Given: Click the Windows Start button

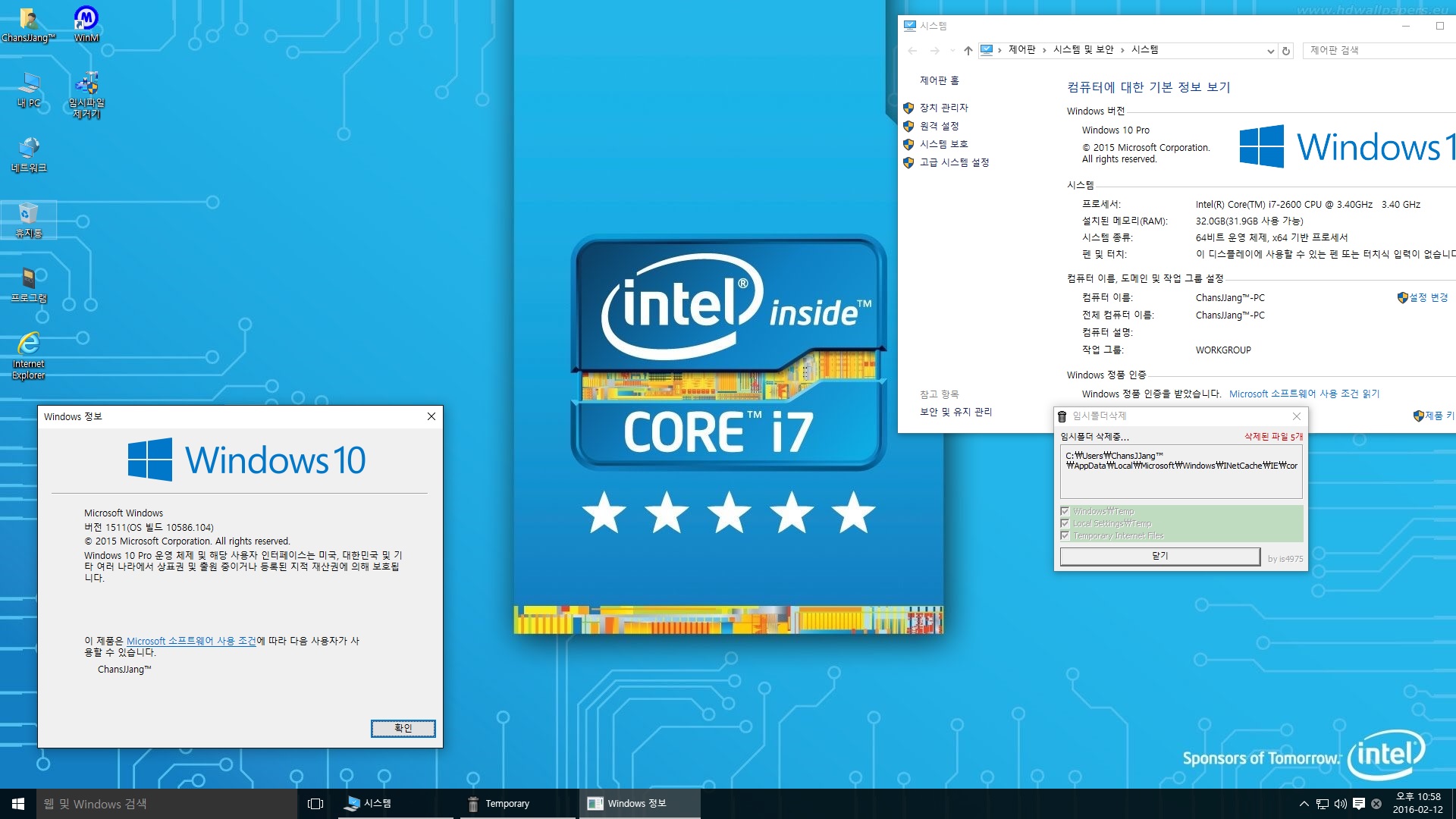Looking at the screenshot, I should (18, 804).
